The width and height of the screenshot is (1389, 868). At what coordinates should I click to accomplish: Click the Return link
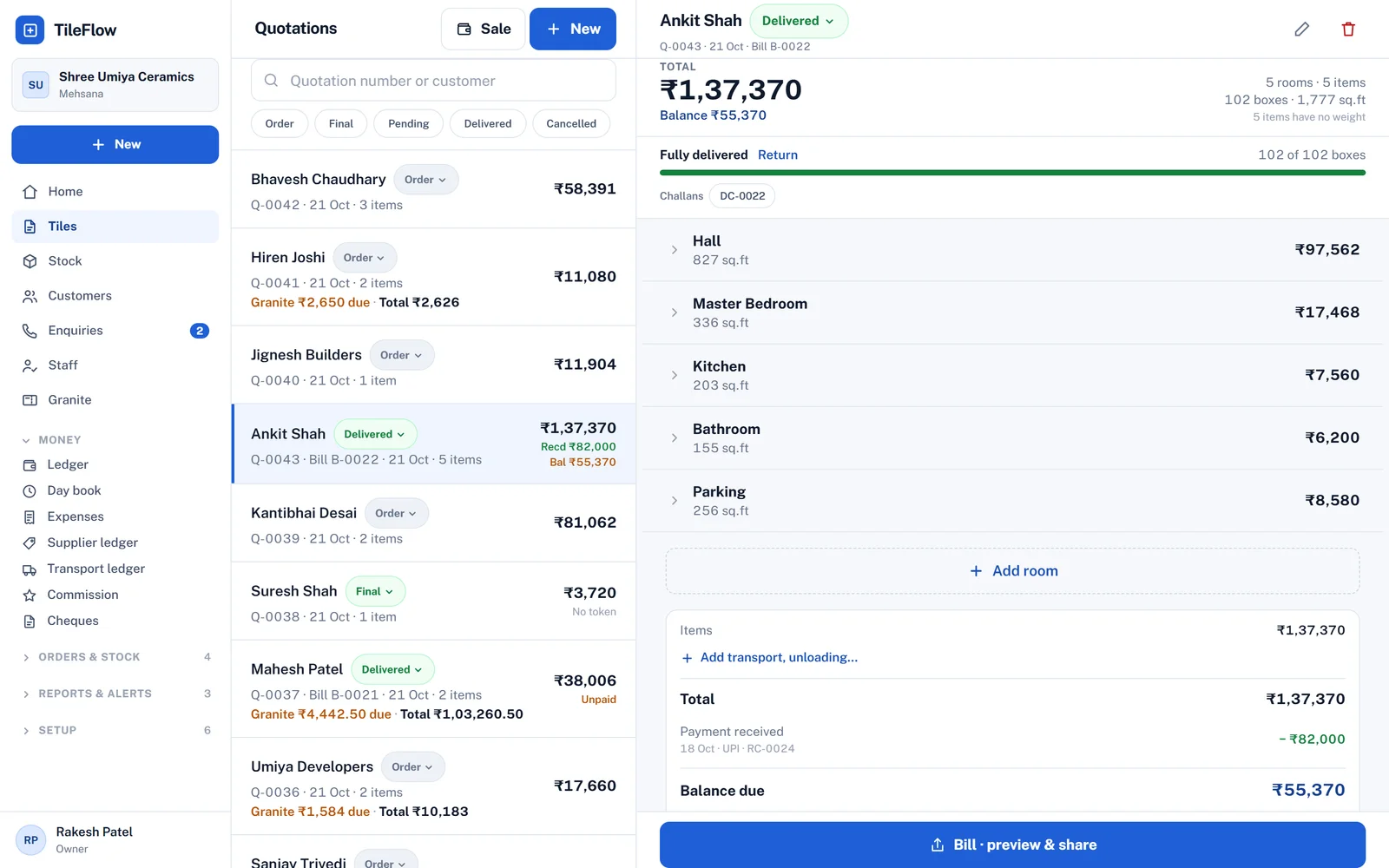[778, 155]
